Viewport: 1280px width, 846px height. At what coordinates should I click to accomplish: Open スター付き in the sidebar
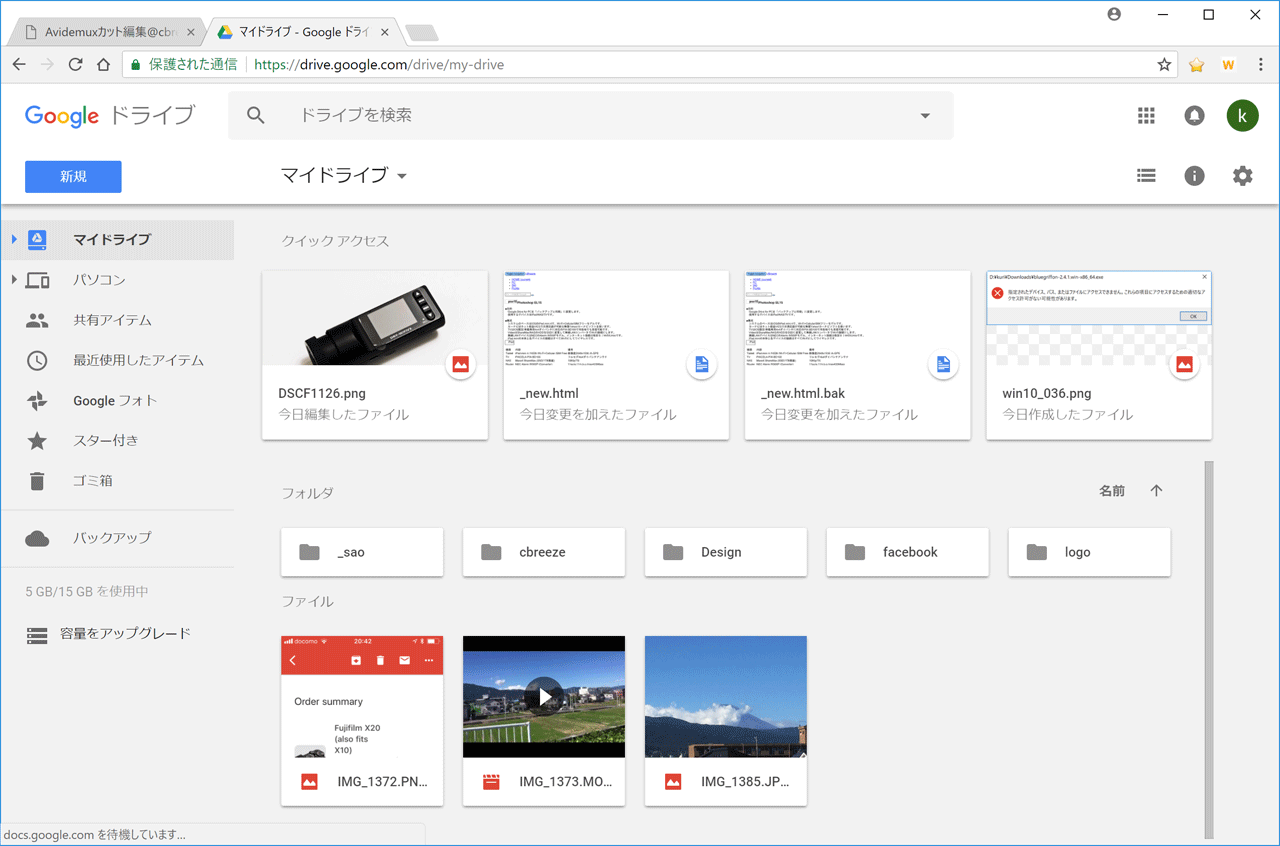tap(105, 441)
